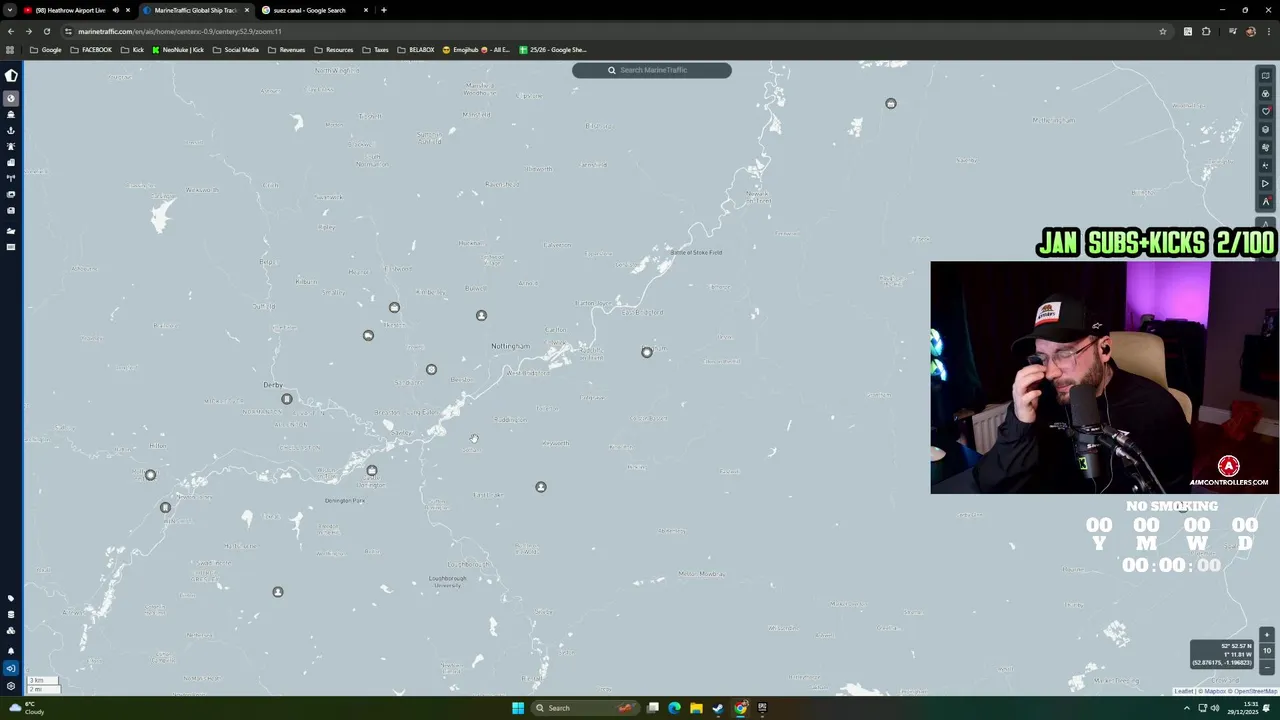This screenshot has width=1280, height=720.
Task: Open a new browser tab
Action: tap(384, 10)
